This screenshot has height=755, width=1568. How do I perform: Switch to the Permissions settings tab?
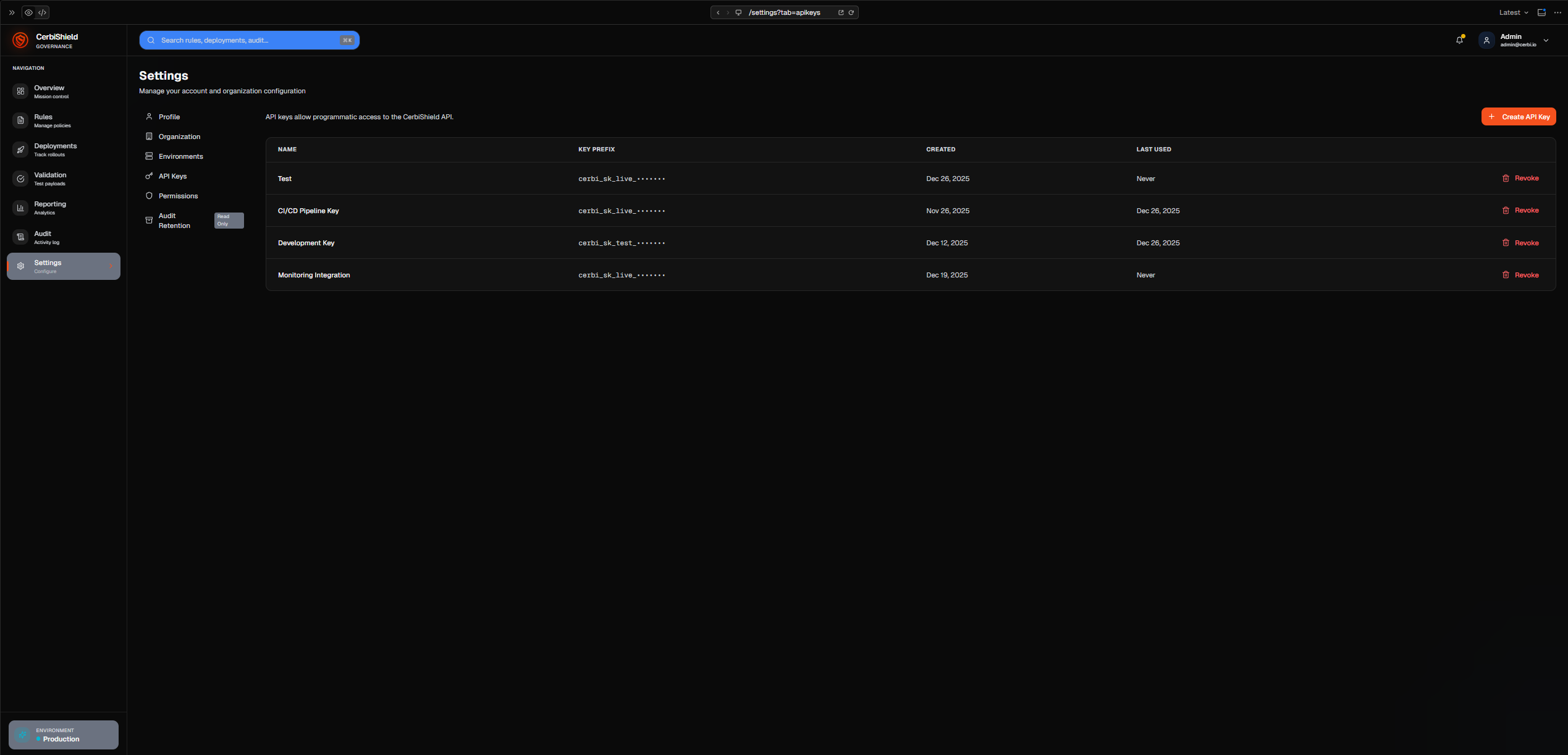[x=178, y=196]
